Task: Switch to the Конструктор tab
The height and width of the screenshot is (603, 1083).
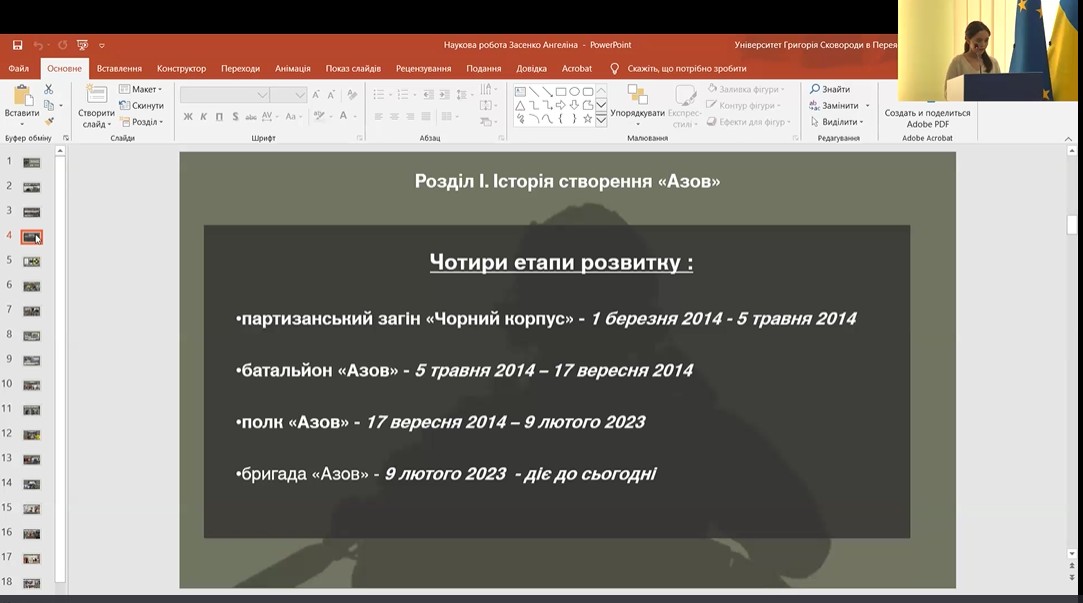Action: (x=182, y=68)
